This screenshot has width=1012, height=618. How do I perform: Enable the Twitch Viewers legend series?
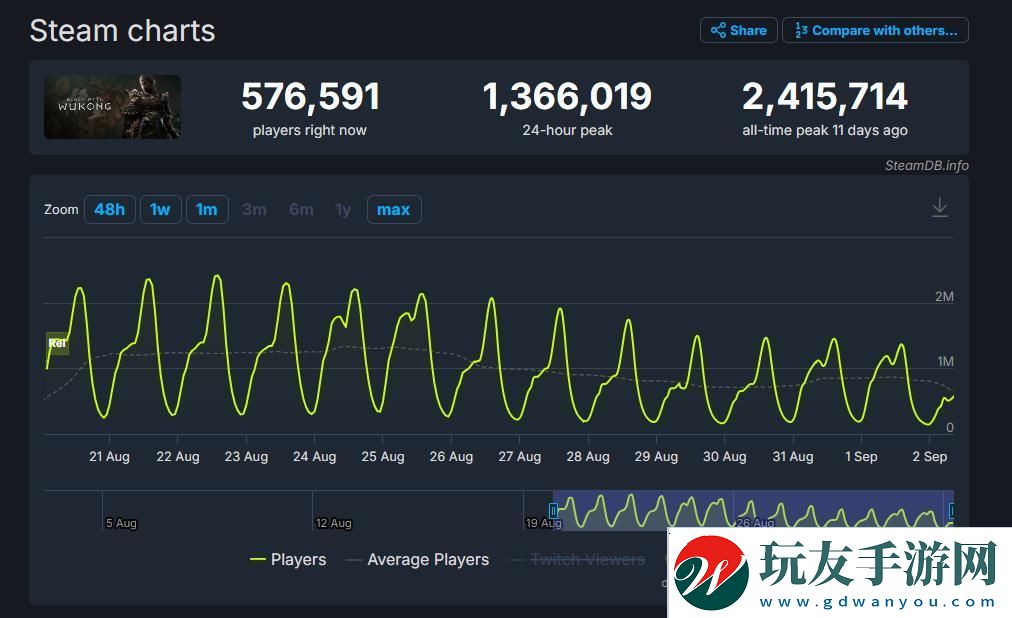pos(578,559)
